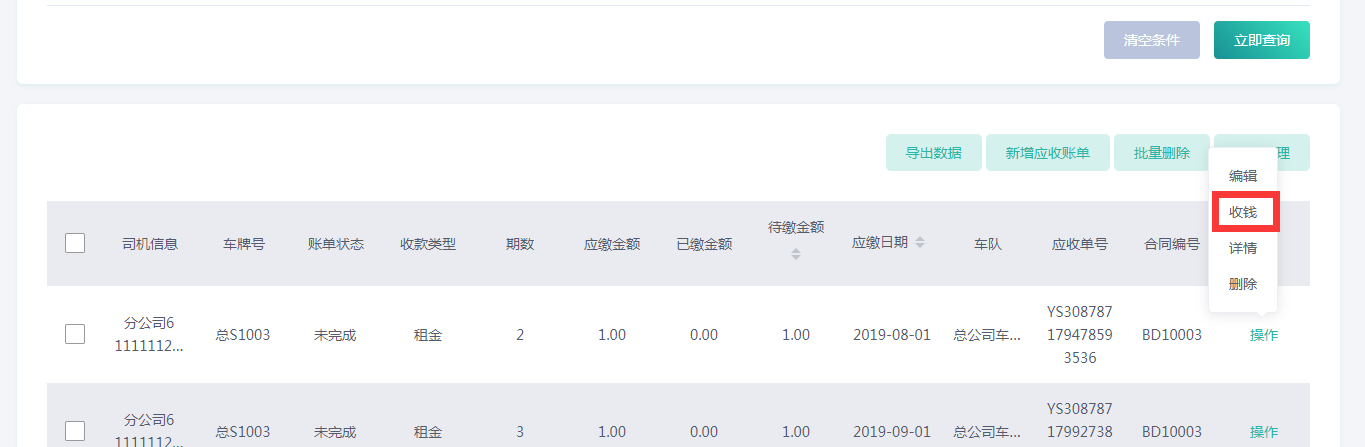This screenshot has height=447, width=1365.
Task: Click the 司机信息 column header
Action: pyautogui.click(x=150, y=244)
